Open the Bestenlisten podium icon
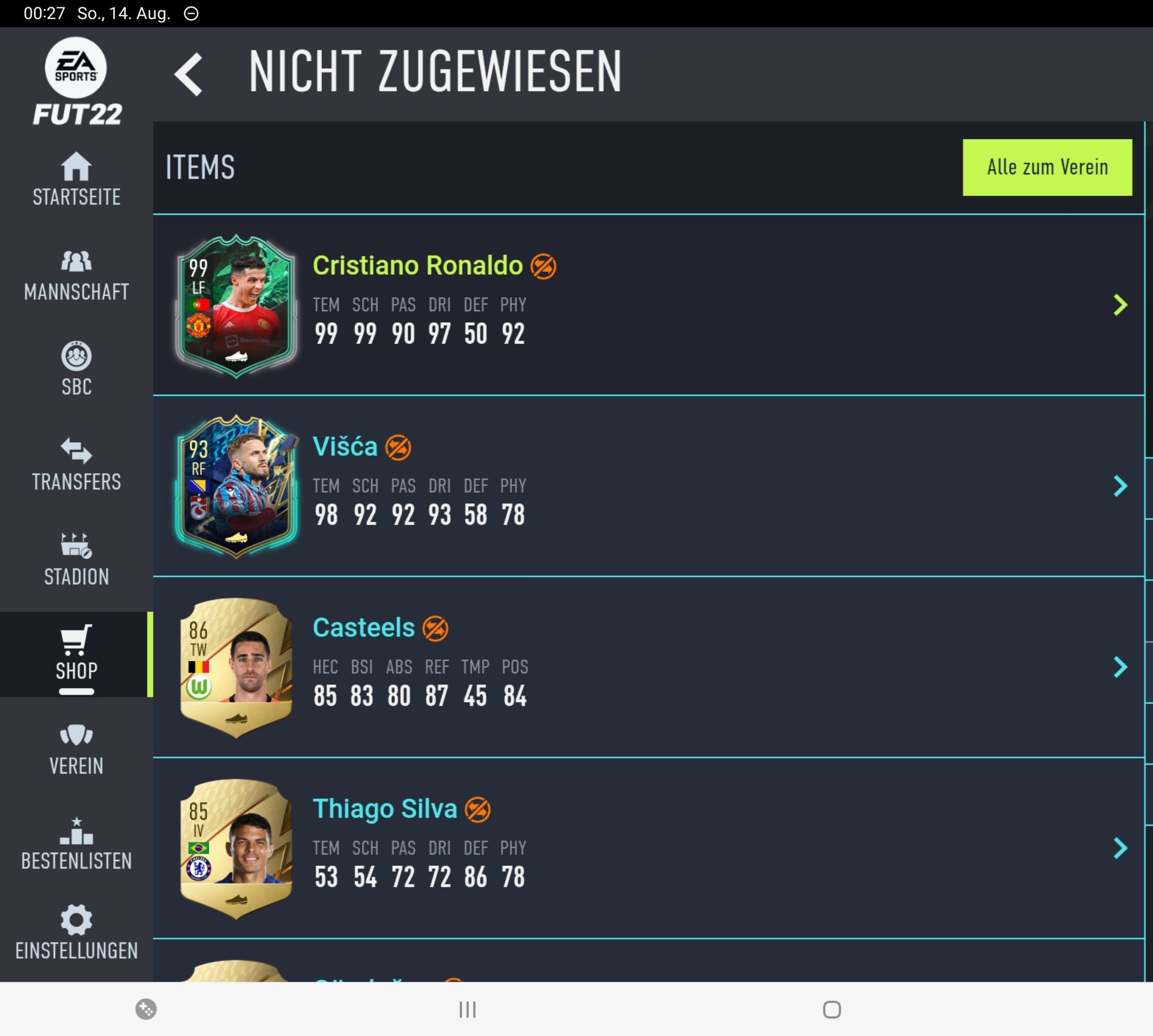This screenshot has height=1036, width=1153. click(76, 831)
